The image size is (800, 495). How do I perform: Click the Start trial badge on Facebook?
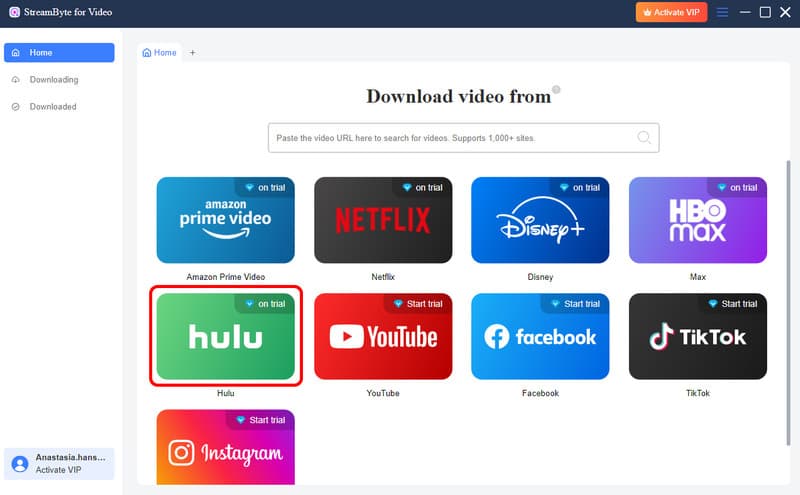[x=576, y=304]
